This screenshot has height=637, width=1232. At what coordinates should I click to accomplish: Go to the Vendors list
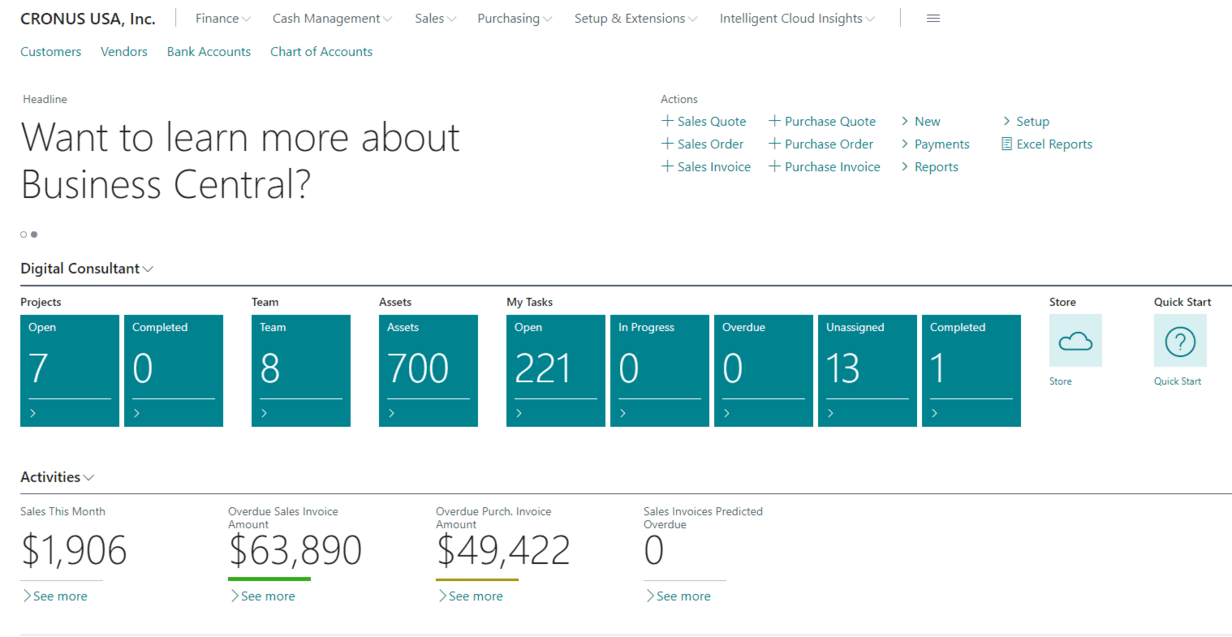124,52
